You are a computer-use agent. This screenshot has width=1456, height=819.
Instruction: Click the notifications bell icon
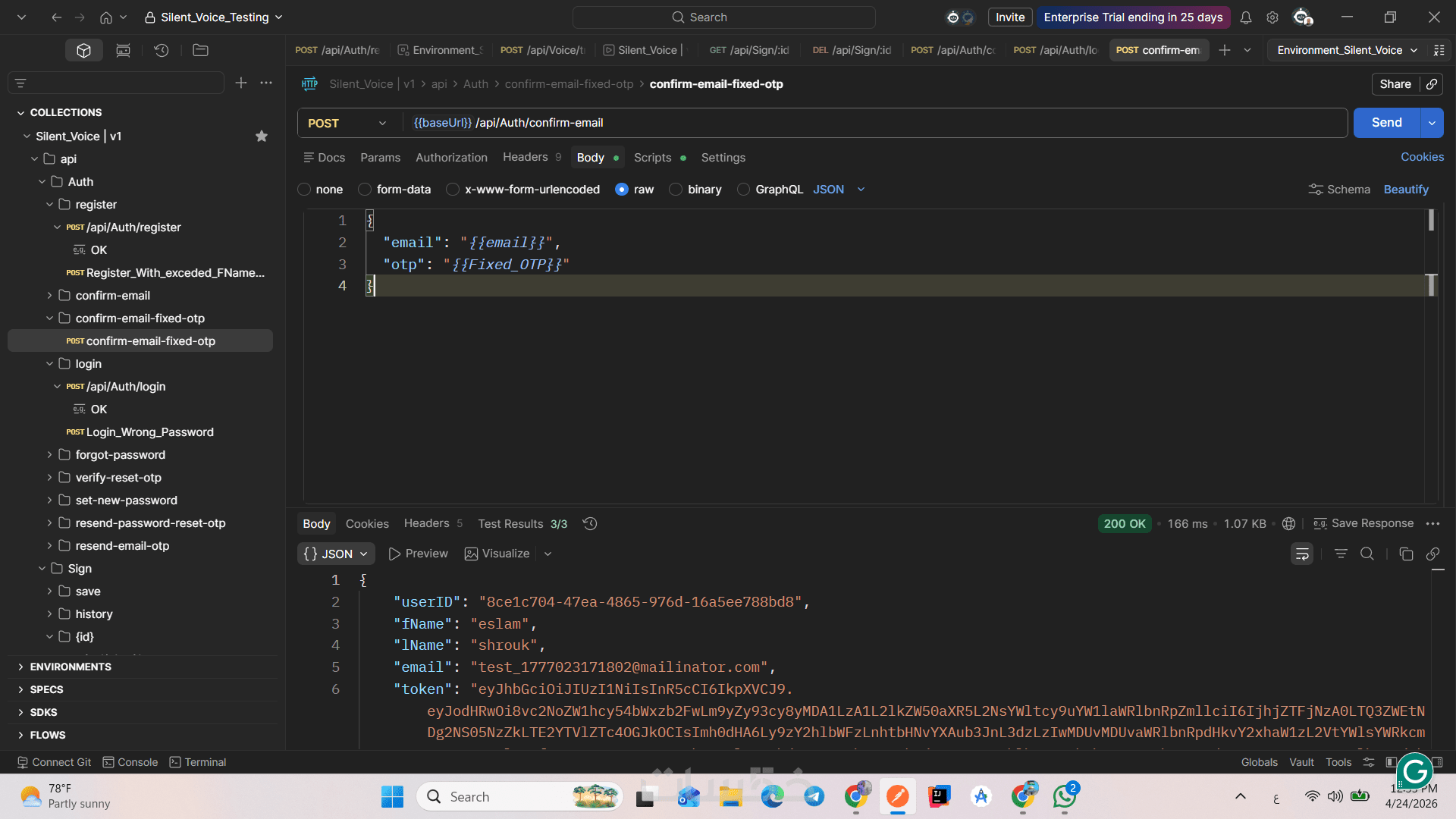[1246, 17]
